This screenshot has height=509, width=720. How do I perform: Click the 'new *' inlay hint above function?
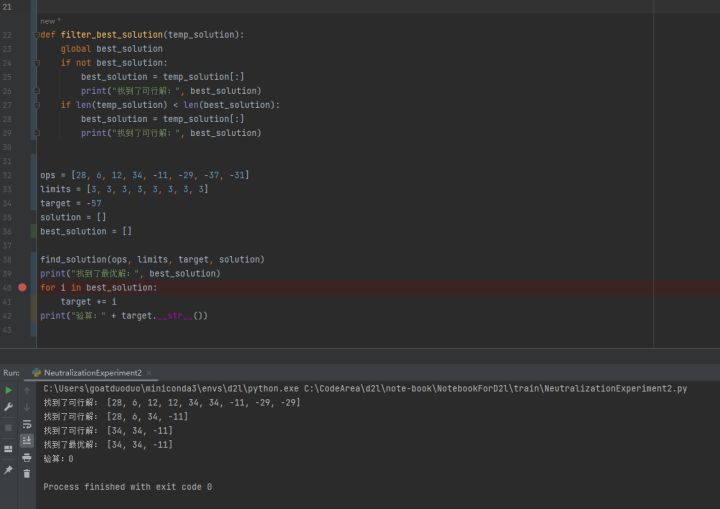[x=50, y=21]
